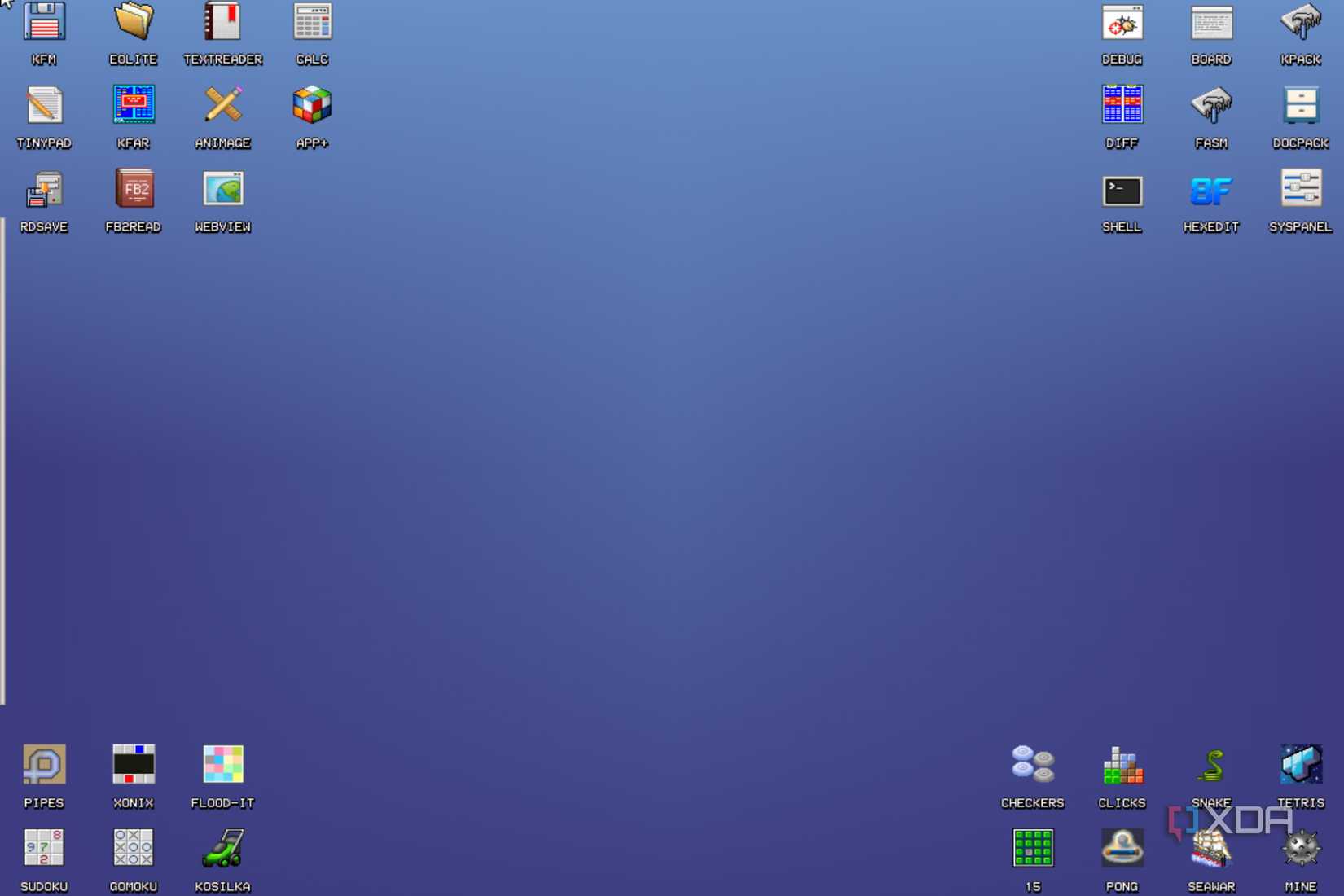Launch the CALC calculator icon
1344x896 pixels.
[312, 22]
